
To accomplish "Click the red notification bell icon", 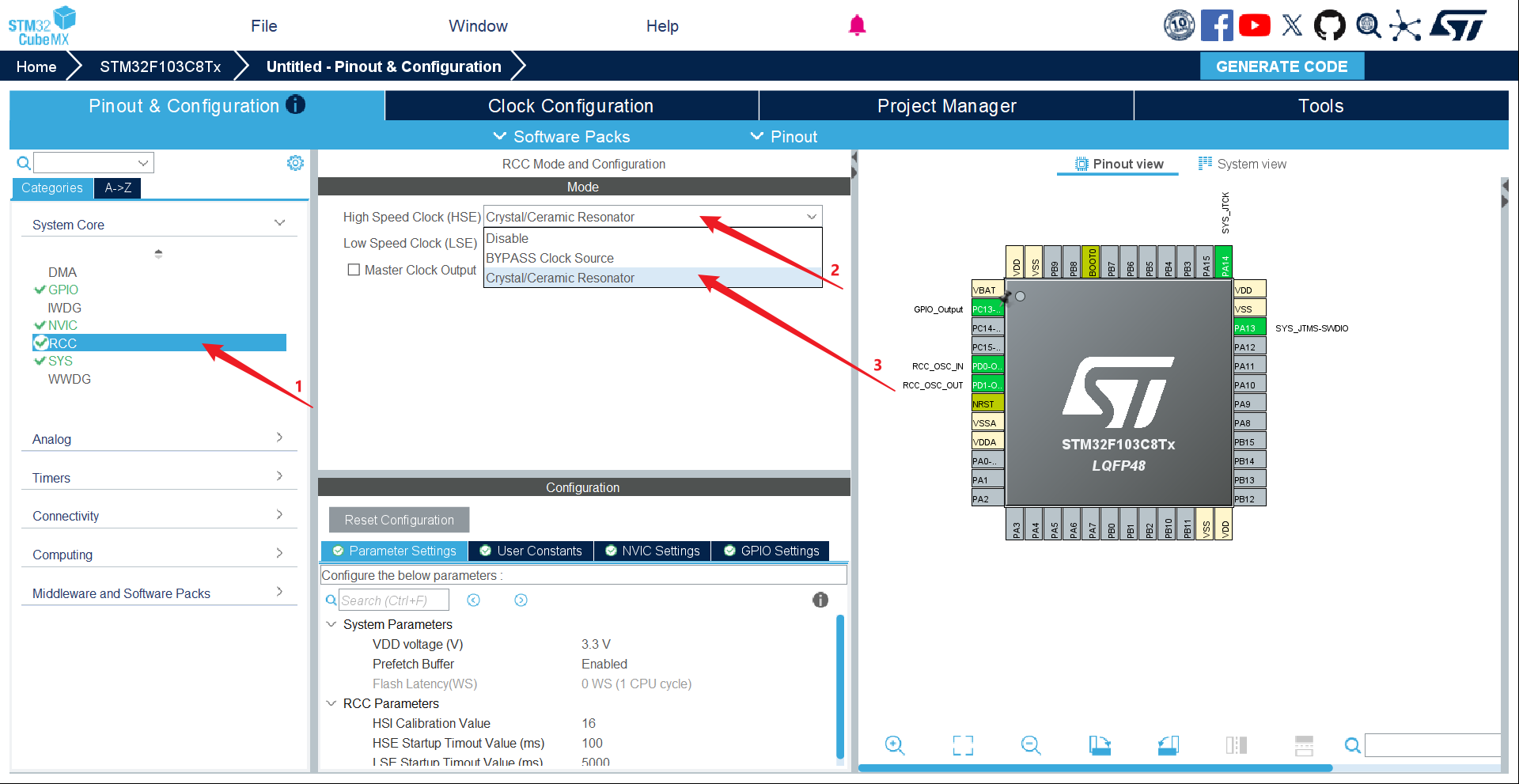I will pyautogui.click(x=857, y=25).
